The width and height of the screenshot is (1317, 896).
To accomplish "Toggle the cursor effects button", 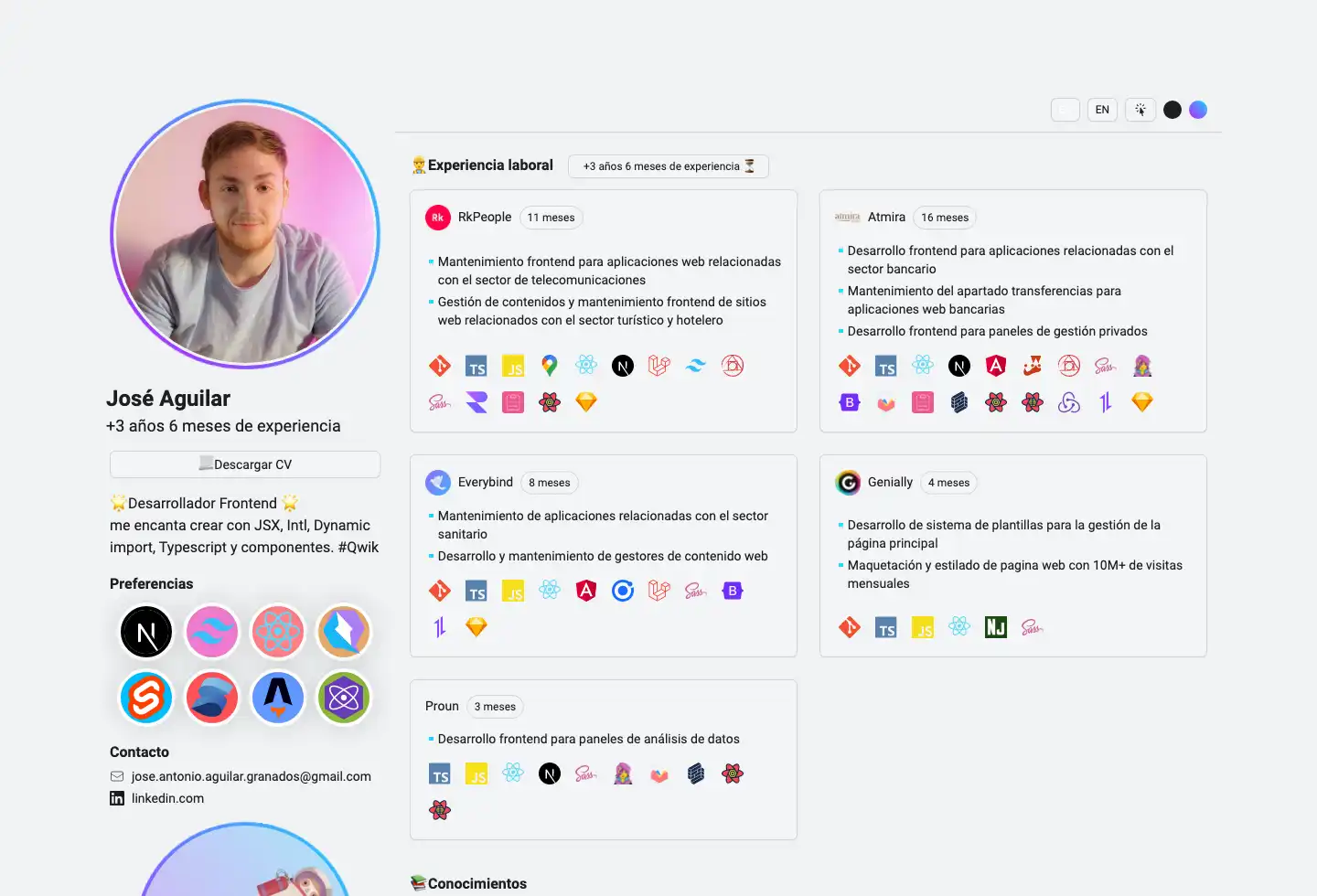I will point(1140,109).
